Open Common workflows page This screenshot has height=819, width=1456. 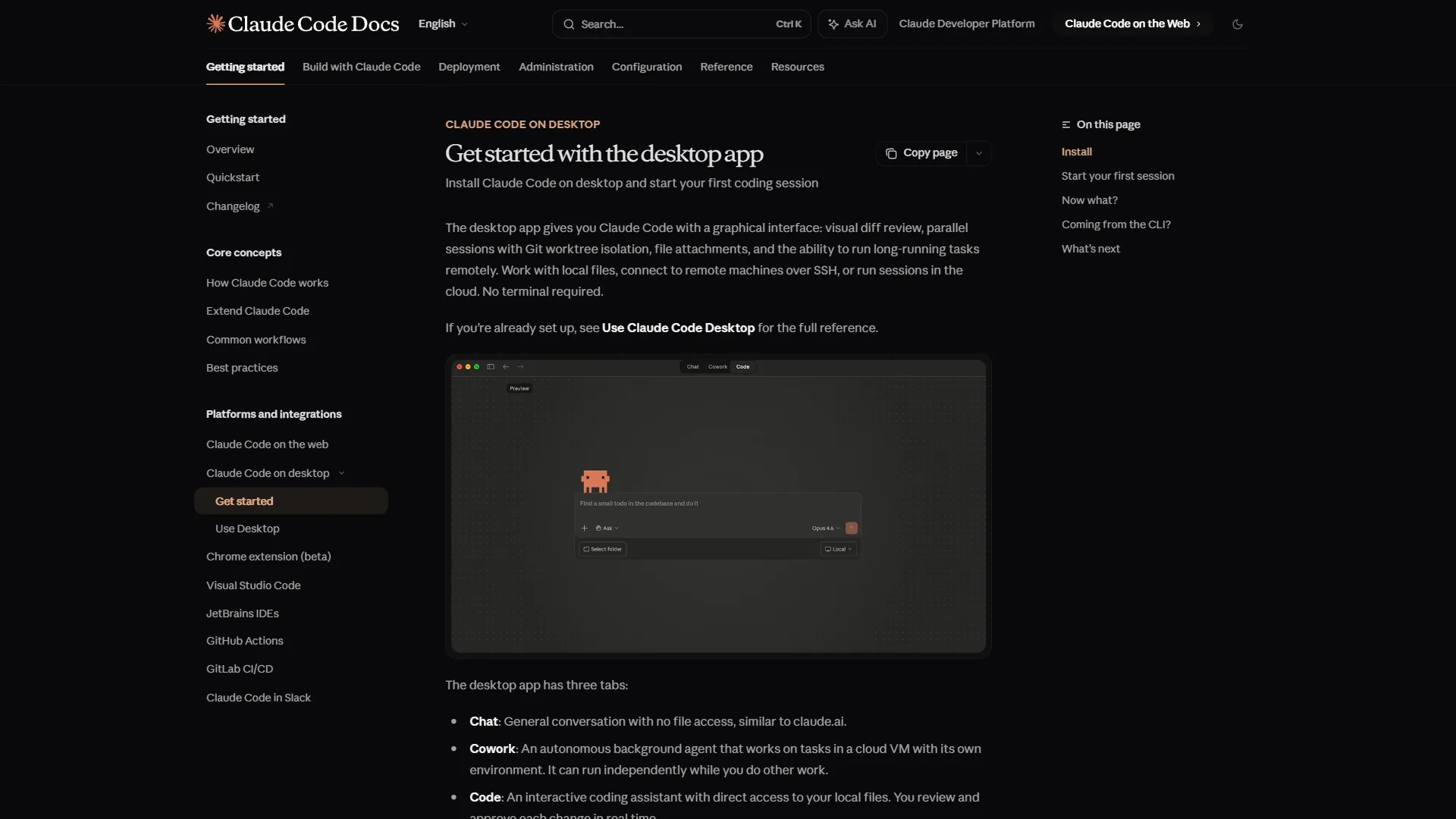pos(256,340)
